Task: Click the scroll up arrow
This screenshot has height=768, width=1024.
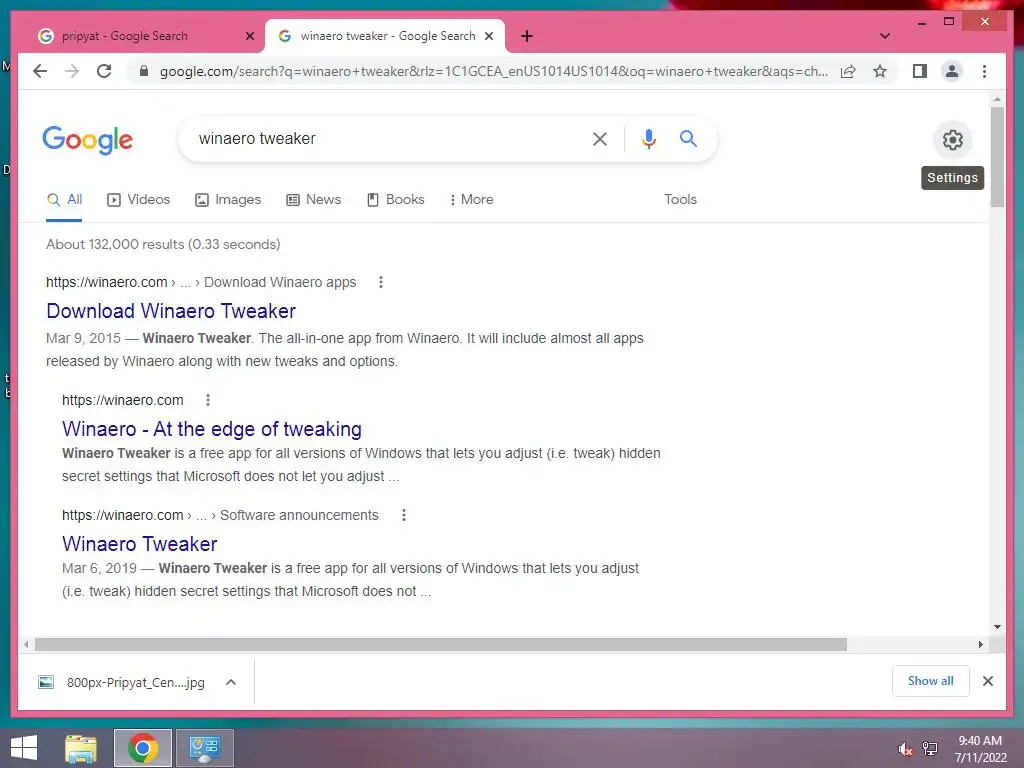Action: pyautogui.click(x=997, y=99)
